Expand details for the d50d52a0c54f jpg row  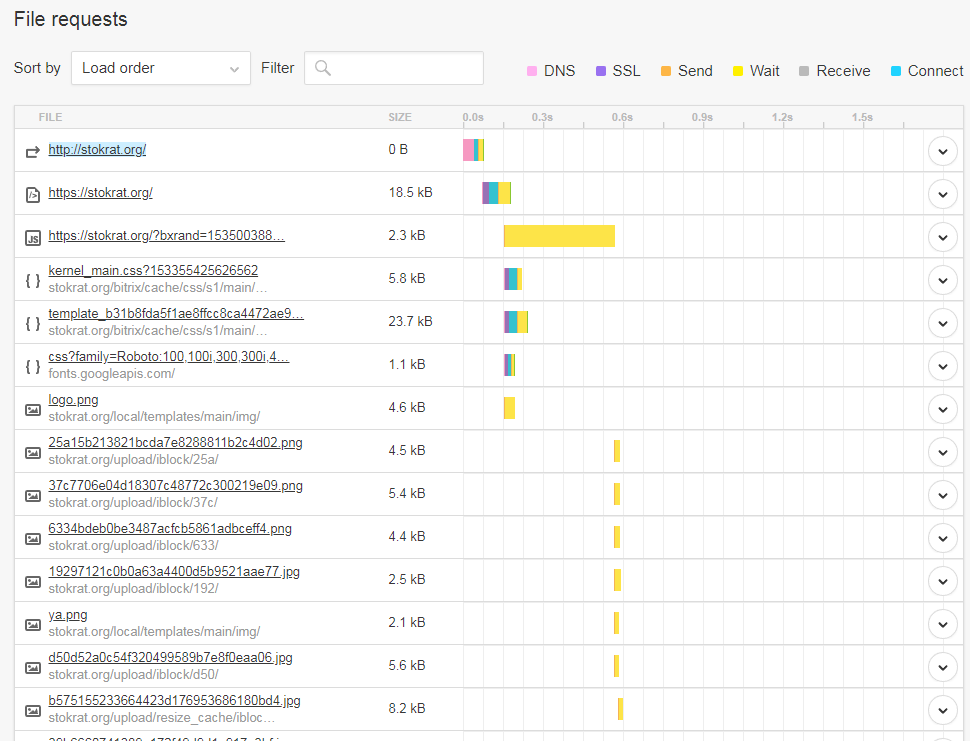pyautogui.click(x=942, y=667)
